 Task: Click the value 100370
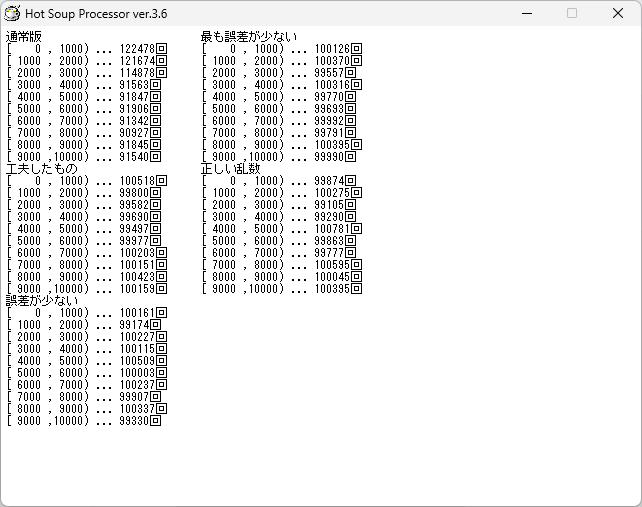tap(332, 61)
